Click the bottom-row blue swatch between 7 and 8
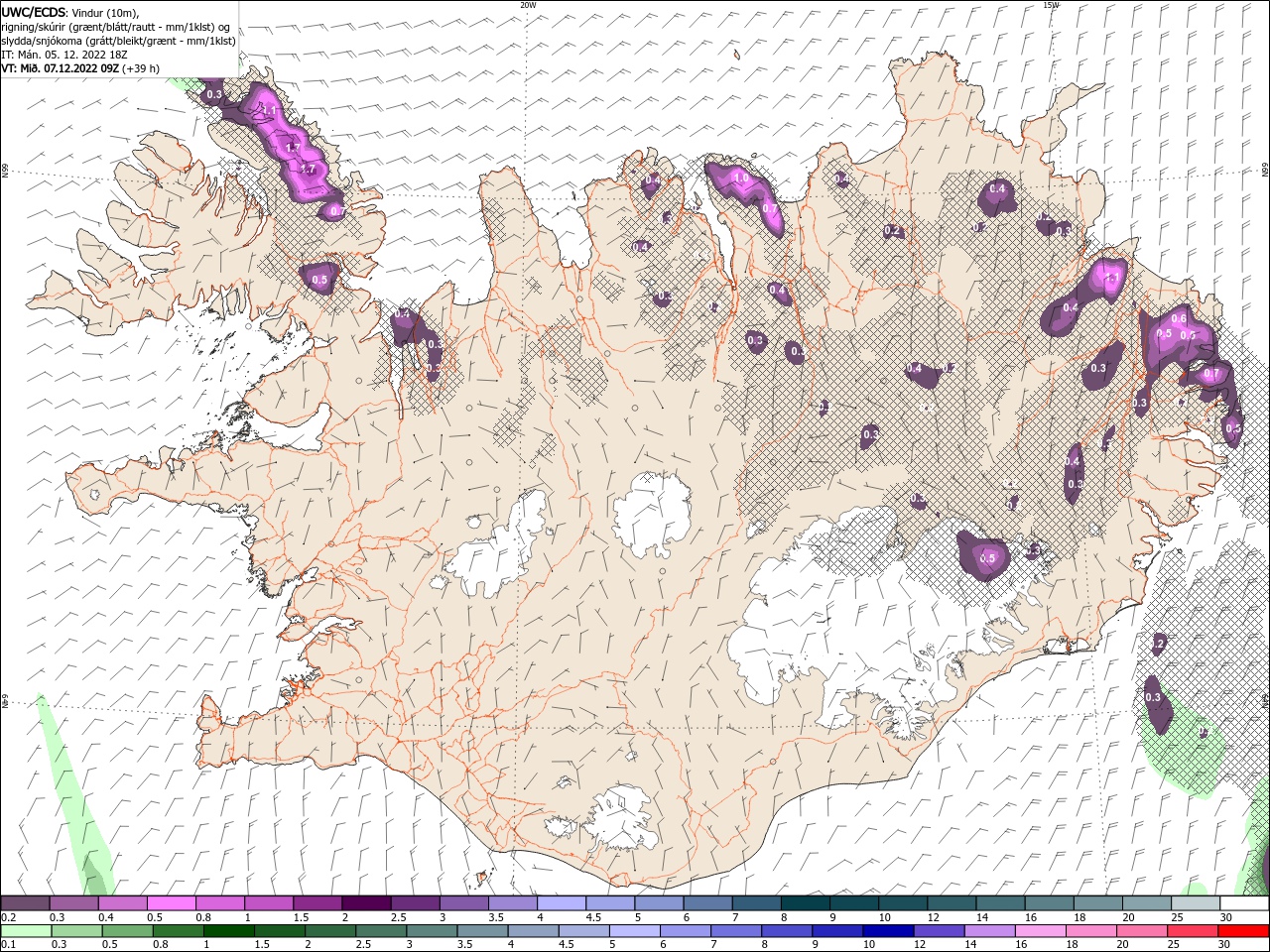Image resolution: width=1270 pixels, height=952 pixels. [x=736, y=931]
